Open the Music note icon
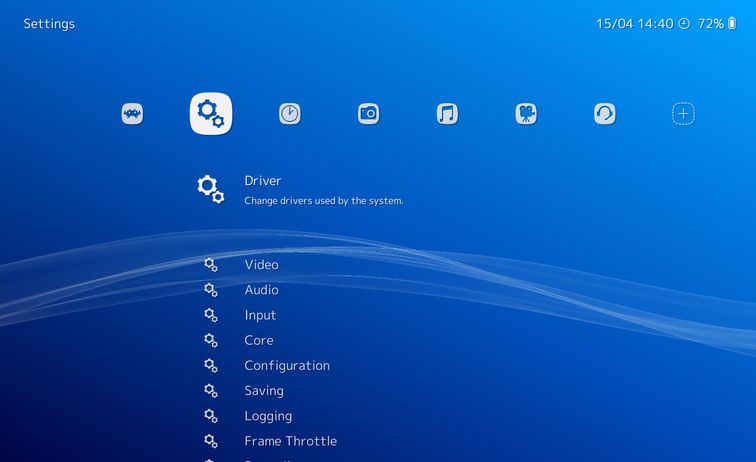756x462 pixels. (x=447, y=114)
